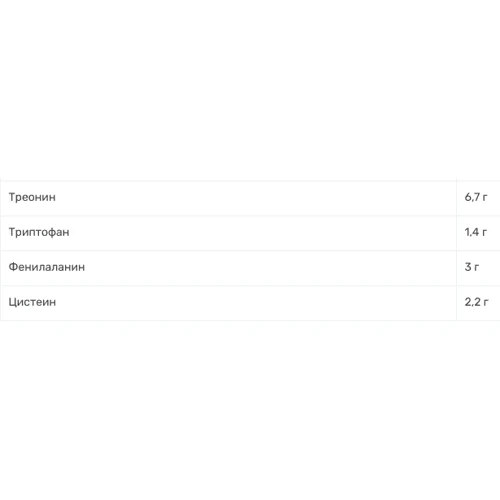
Task: Select the Триптофан amino acid name
Action: pyautogui.click(x=39, y=232)
